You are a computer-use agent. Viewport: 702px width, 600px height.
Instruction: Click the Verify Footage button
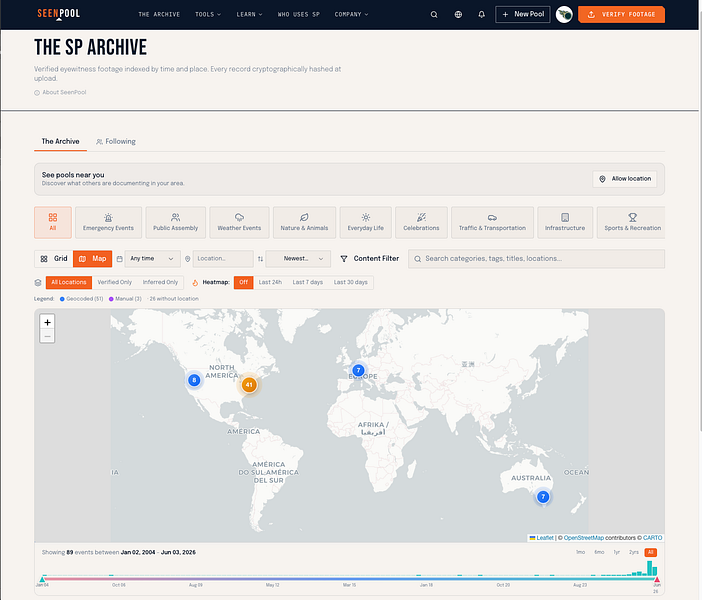(x=621, y=14)
